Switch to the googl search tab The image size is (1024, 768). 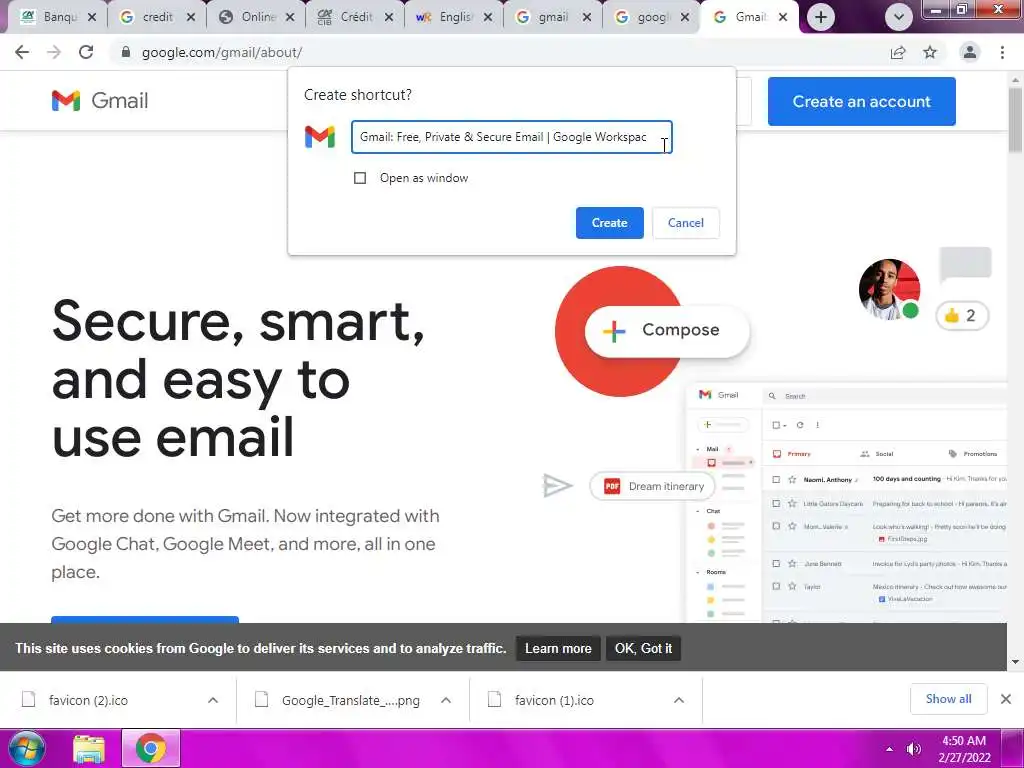pyautogui.click(x=651, y=17)
